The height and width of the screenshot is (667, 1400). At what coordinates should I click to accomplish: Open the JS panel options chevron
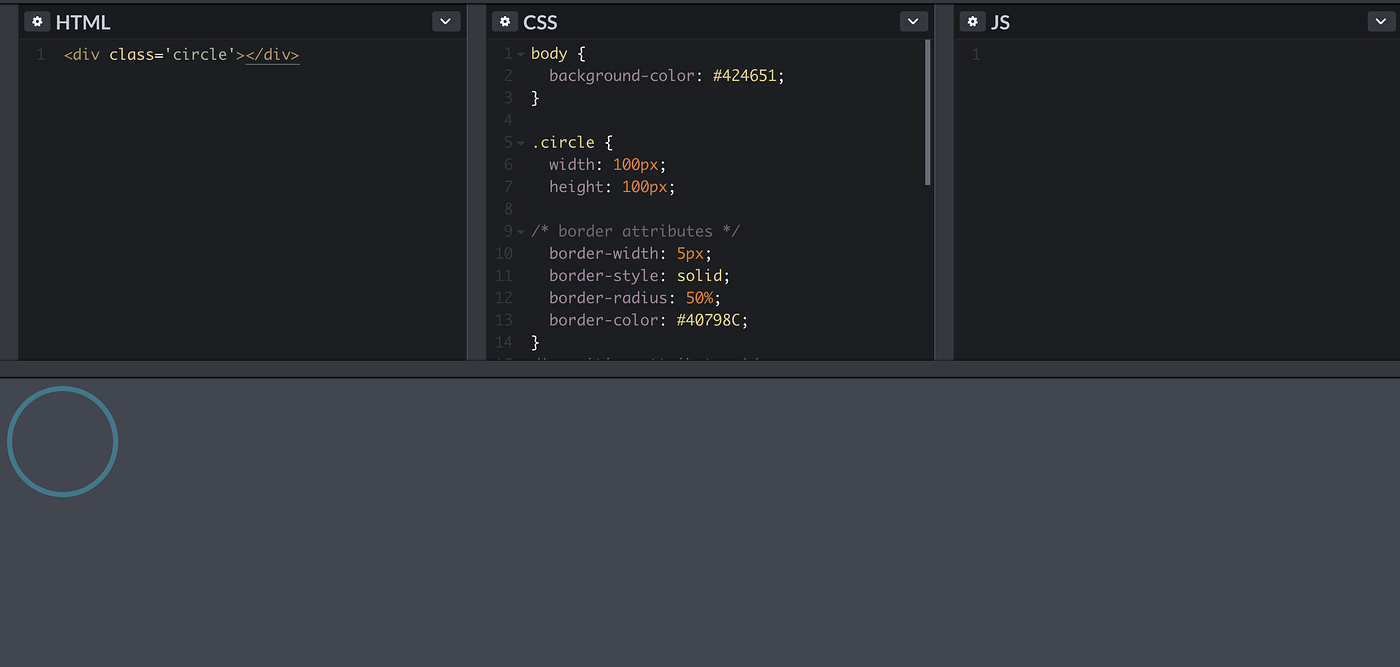pos(1380,20)
